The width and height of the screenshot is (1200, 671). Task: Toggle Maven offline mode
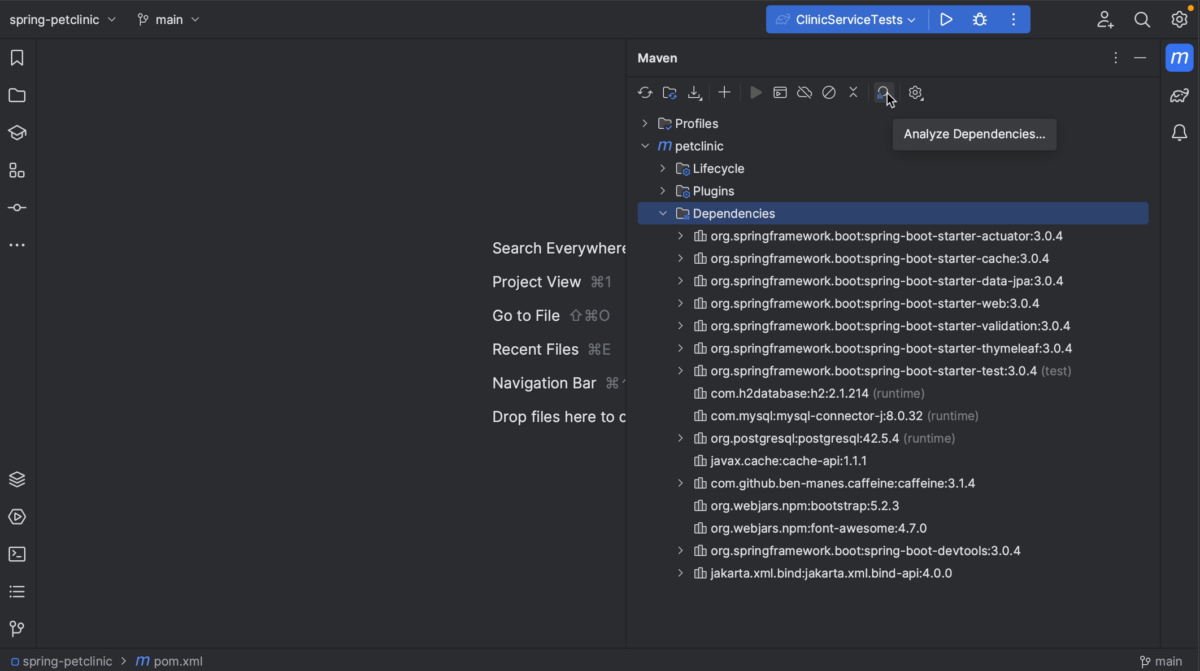[804, 92]
